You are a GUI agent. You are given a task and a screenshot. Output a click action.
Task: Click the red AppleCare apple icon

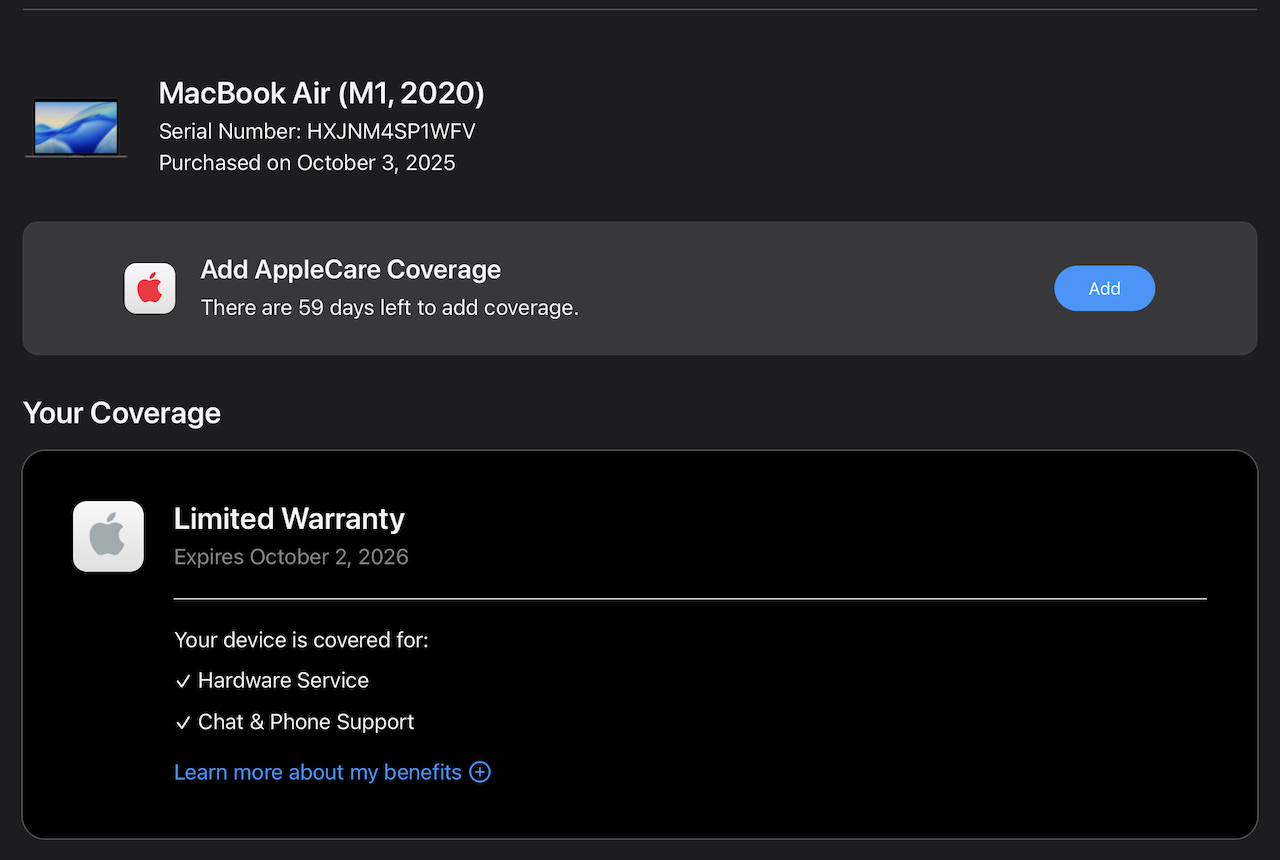(150, 288)
